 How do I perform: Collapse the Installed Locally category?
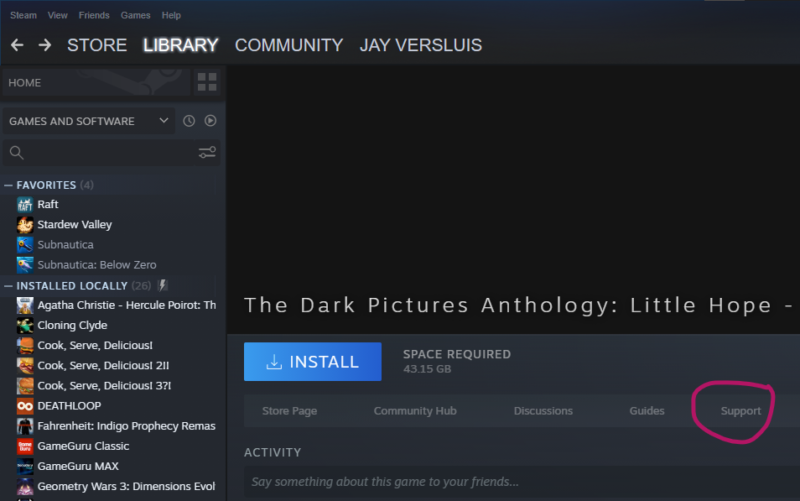8,286
